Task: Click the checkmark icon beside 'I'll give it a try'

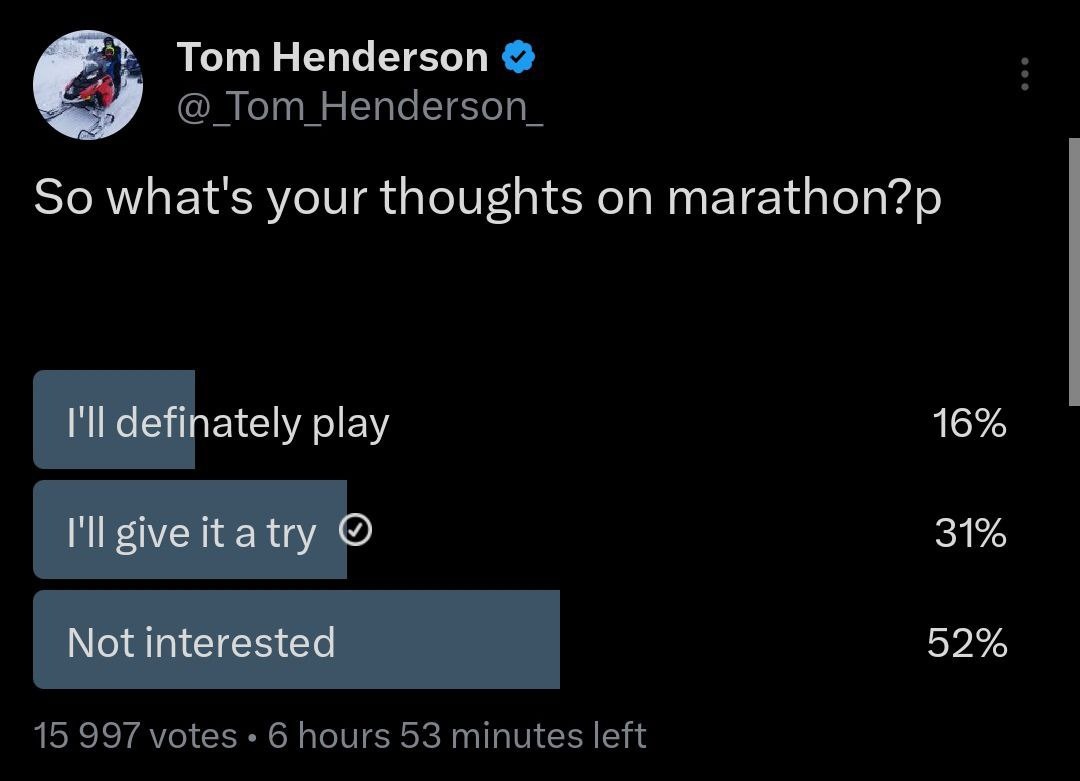Action: pyautogui.click(x=357, y=532)
